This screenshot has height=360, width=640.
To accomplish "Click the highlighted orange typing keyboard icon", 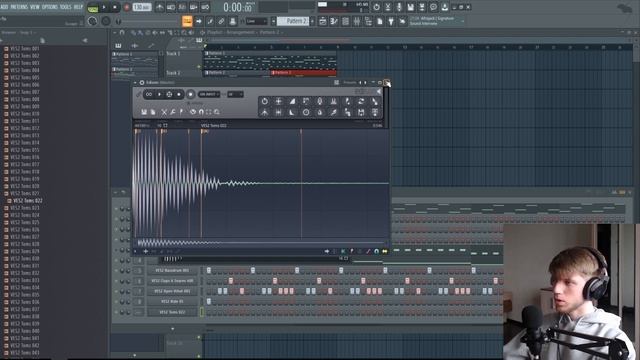I will 187,21.
